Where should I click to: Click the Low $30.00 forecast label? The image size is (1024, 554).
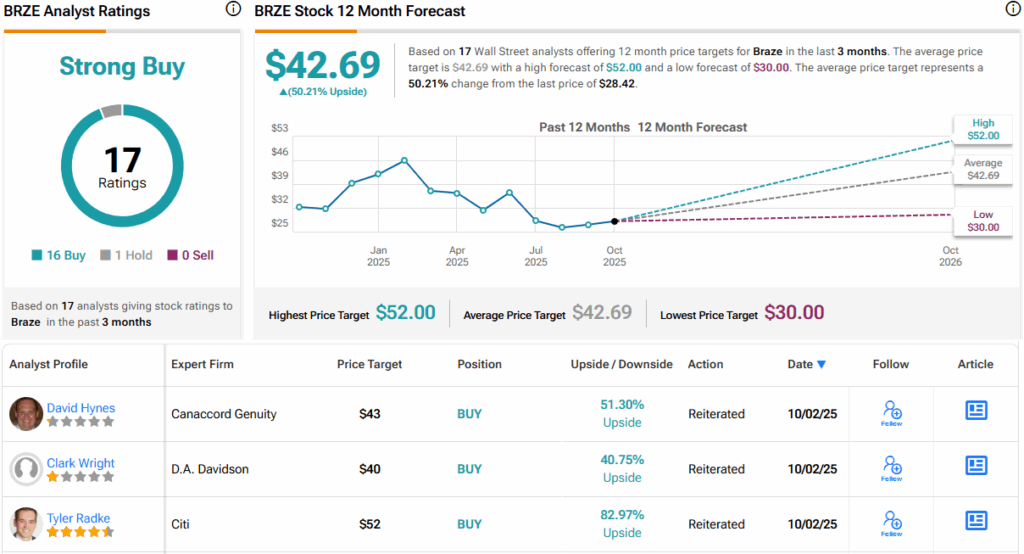[x=982, y=221]
